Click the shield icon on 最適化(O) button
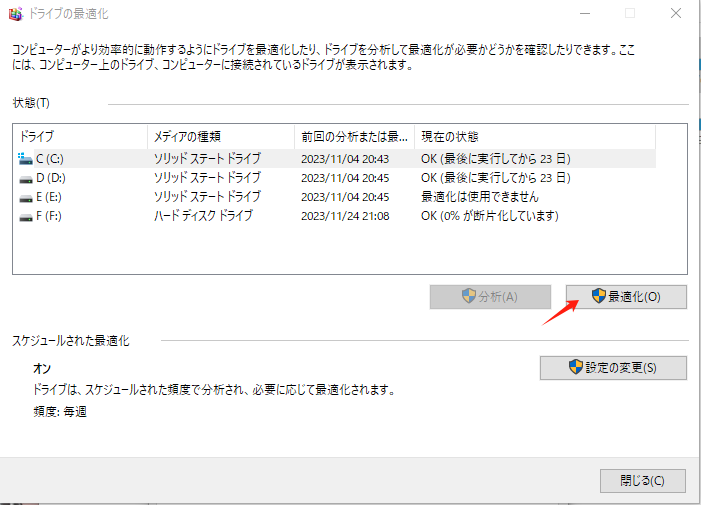This screenshot has height=505, width=701. (x=599, y=296)
